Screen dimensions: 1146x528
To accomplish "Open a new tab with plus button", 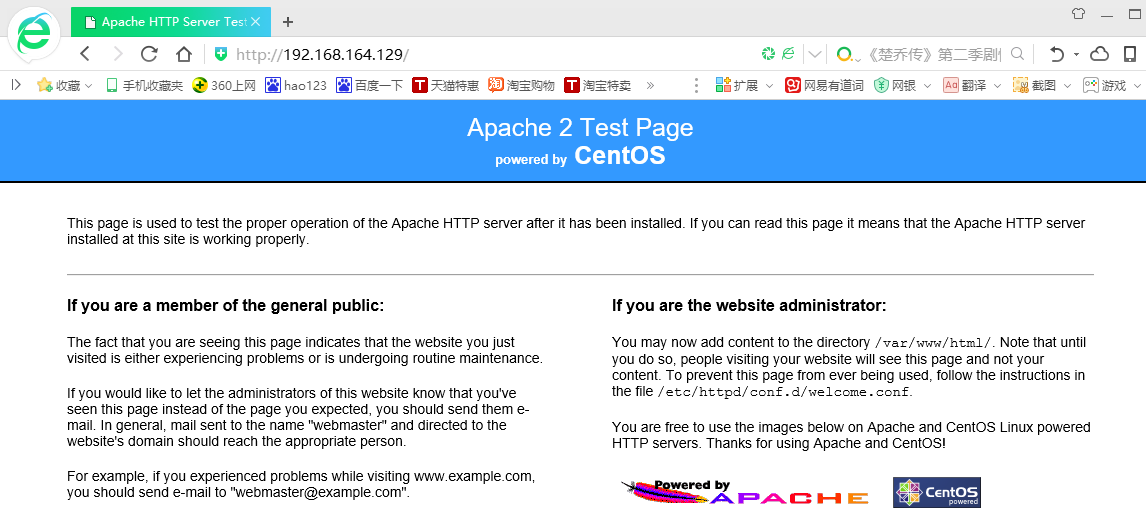I will [x=288, y=21].
